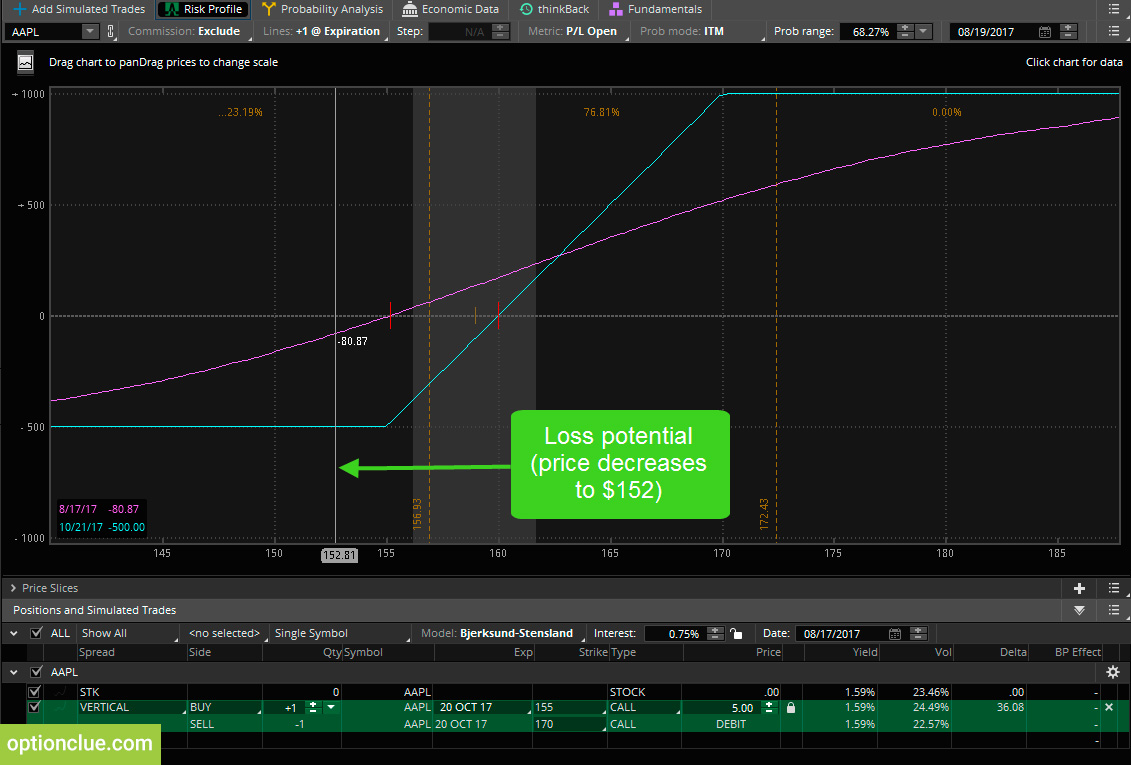Click the link chain icon beside AAPL symbol
This screenshot has width=1131, height=765.
coord(110,31)
